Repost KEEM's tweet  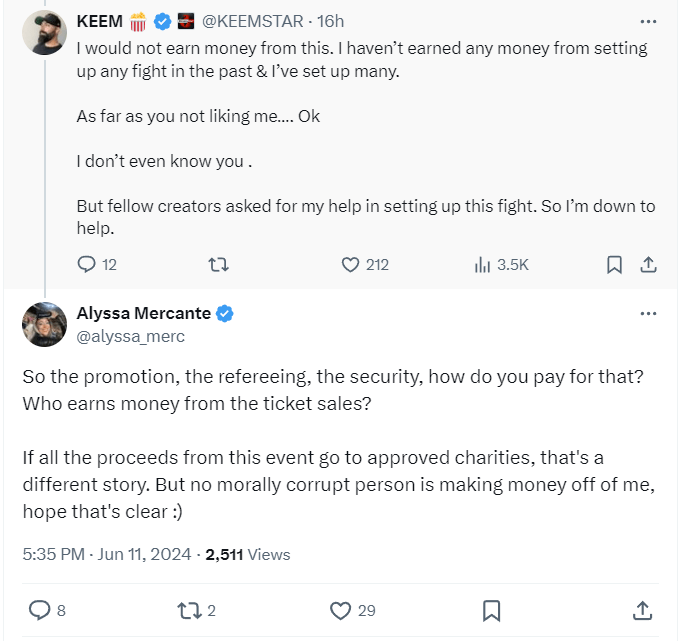click(217, 265)
